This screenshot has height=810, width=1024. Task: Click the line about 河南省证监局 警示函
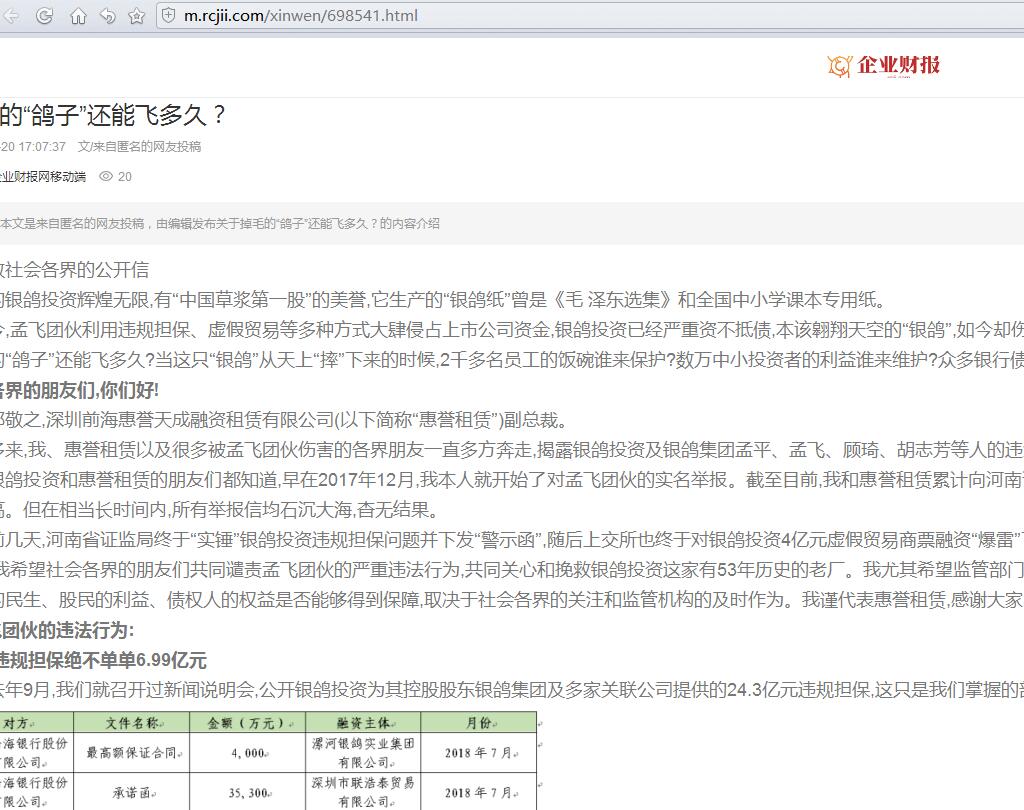pyautogui.click(x=512, y=540)
